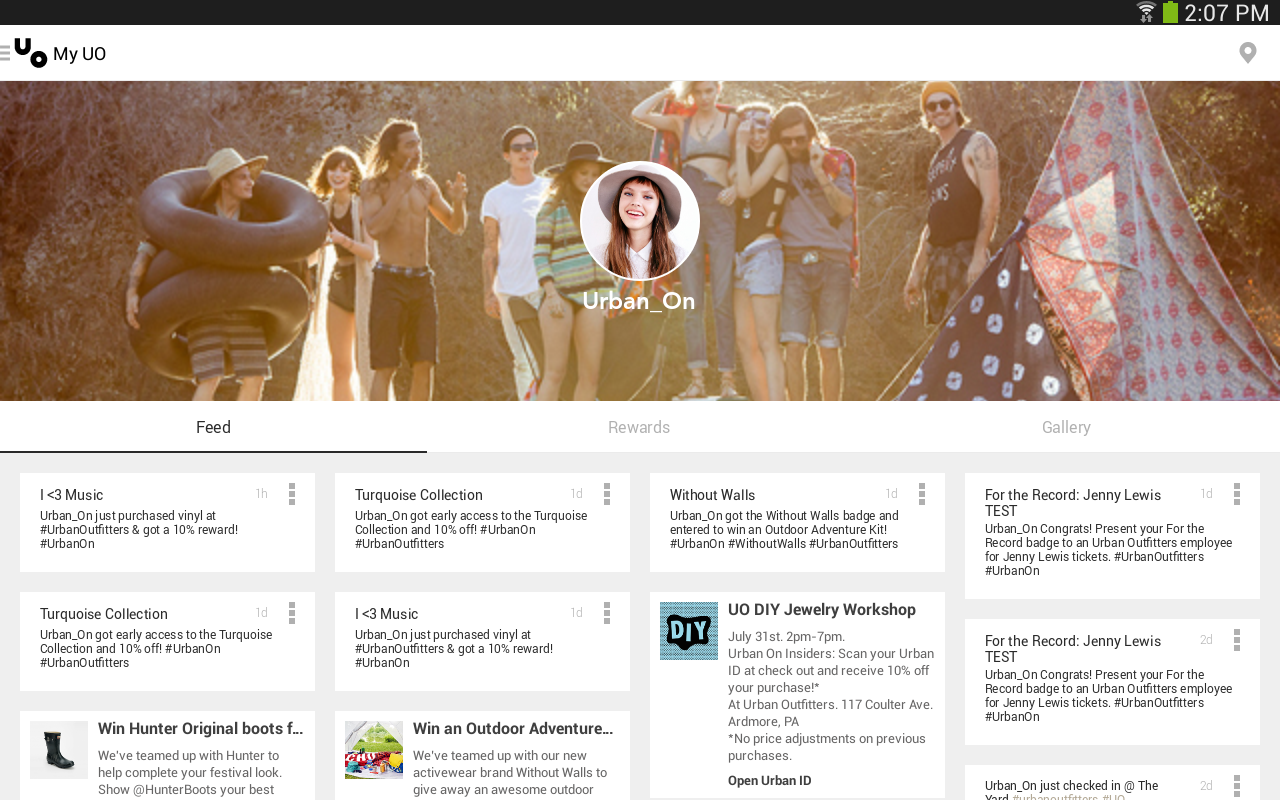Tap the DIY workshop thumbnail

click(689, 631)
